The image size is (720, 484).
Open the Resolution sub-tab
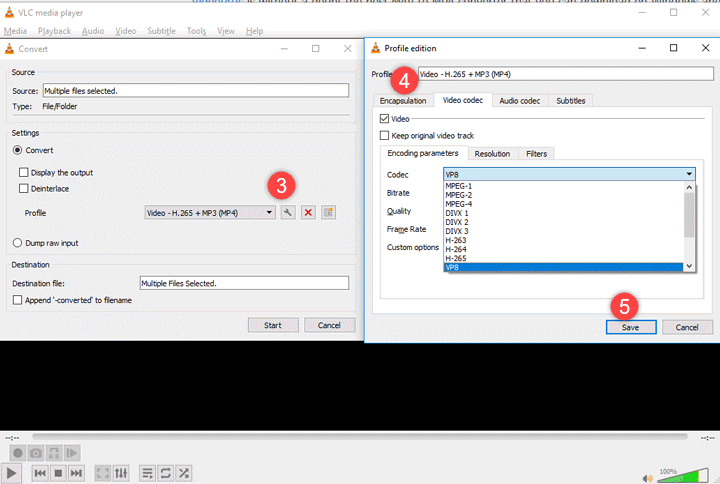point(492,154)
